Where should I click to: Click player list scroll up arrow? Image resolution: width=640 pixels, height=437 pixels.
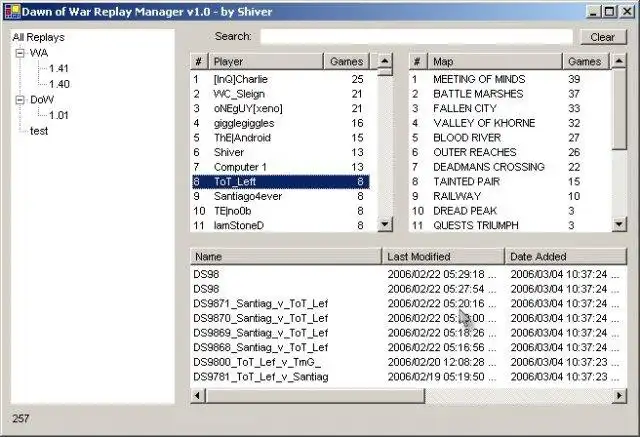(385, 61)
